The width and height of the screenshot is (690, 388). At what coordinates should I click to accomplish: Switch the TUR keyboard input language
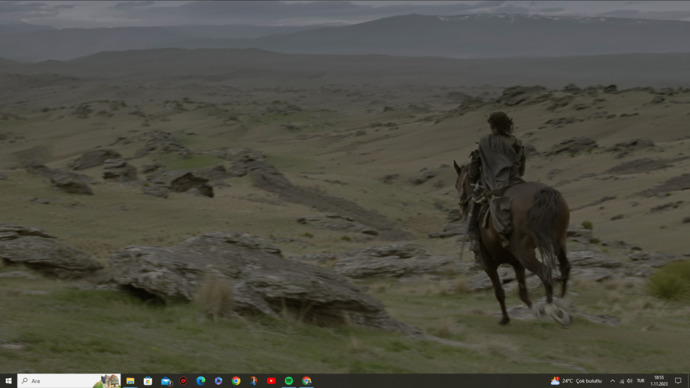click(x=640, y=381)
